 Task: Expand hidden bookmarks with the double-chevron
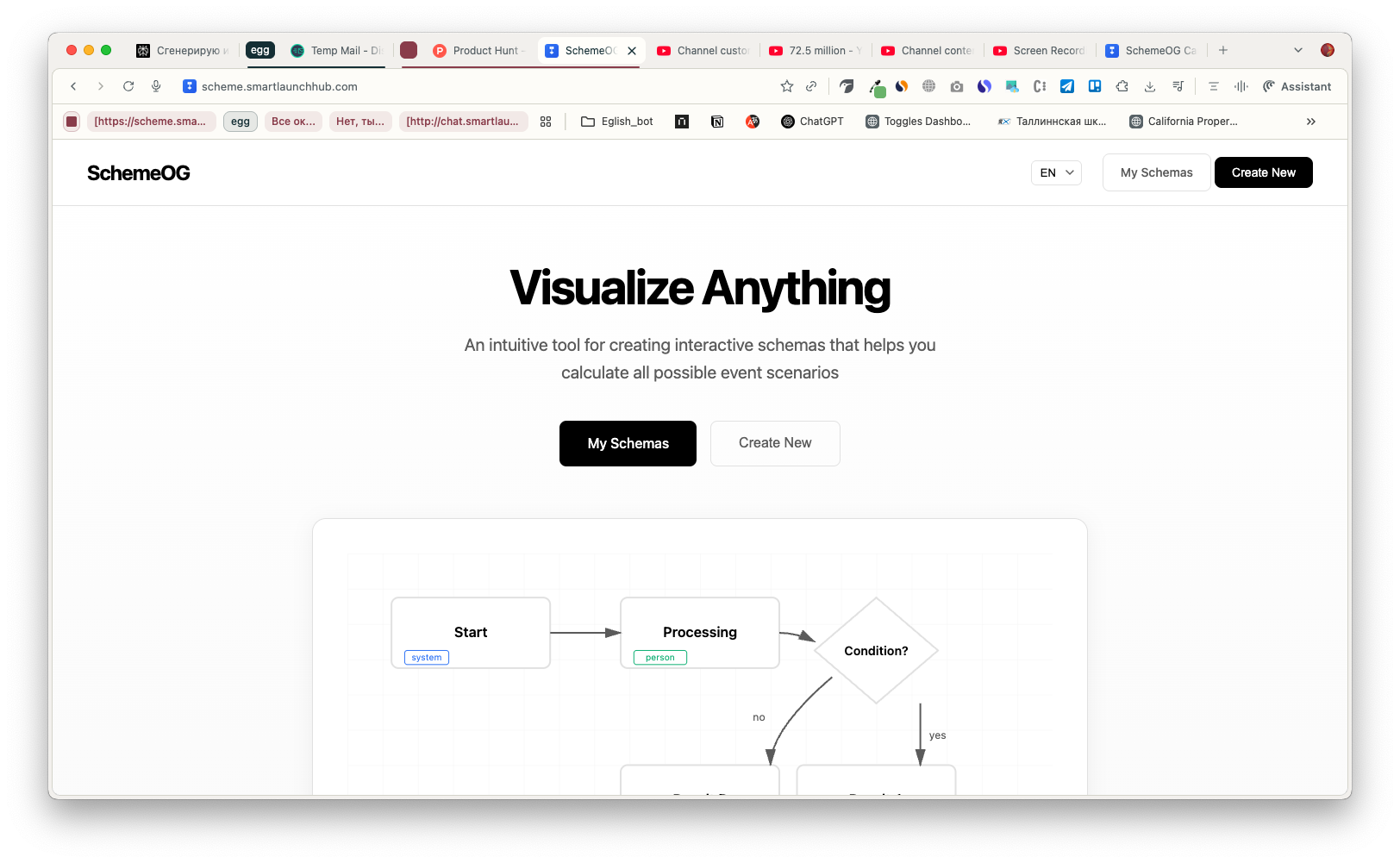coord(1310,122)
